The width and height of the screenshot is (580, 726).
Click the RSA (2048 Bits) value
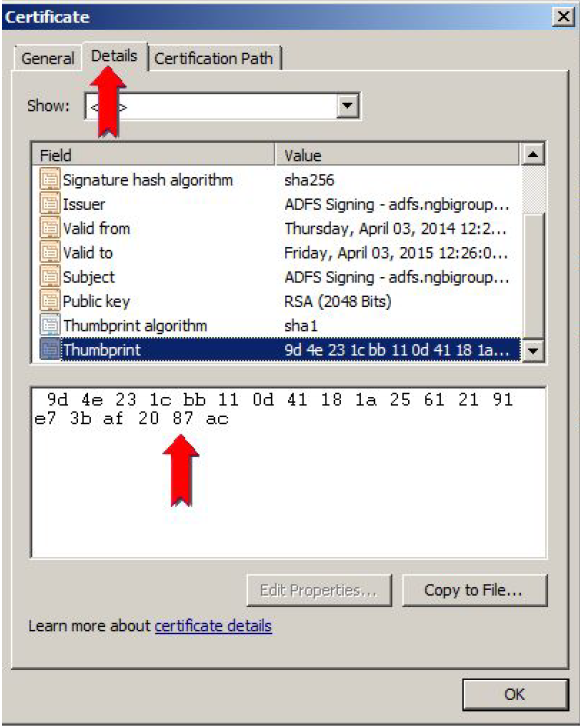338,301
